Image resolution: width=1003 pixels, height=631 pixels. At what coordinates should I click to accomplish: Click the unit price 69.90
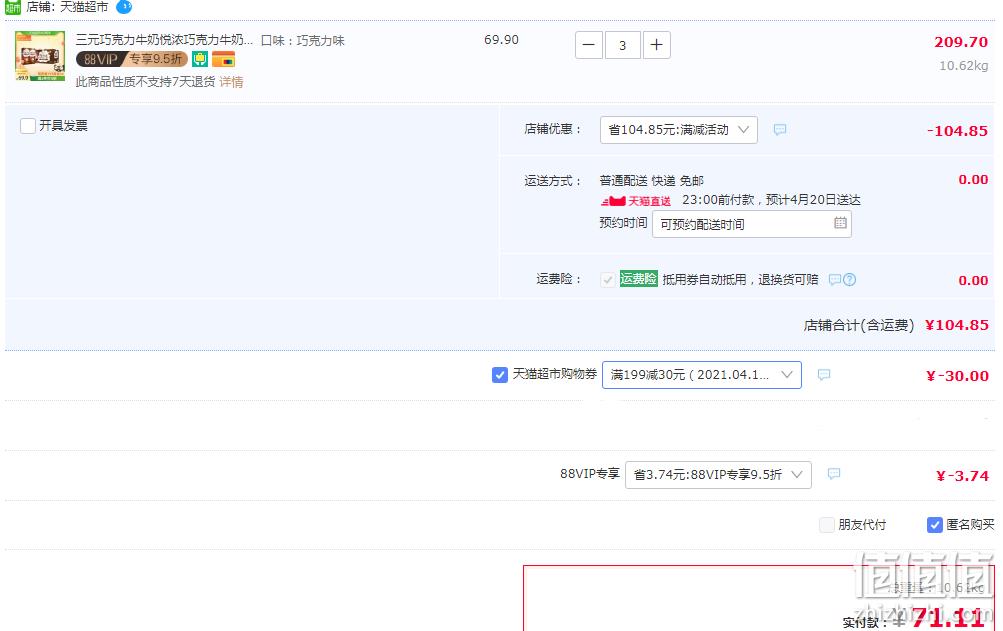[x=502, y=40]
